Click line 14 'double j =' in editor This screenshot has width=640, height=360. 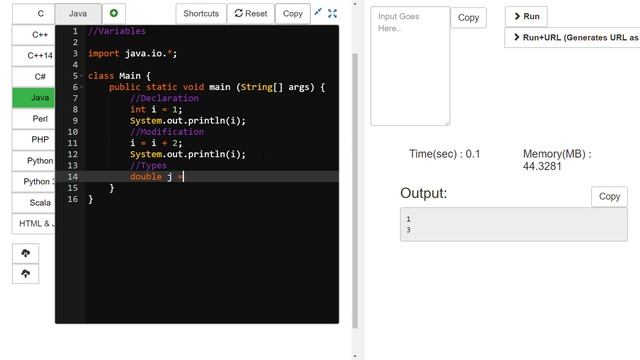pyautogui.click(x=157, y=177)
